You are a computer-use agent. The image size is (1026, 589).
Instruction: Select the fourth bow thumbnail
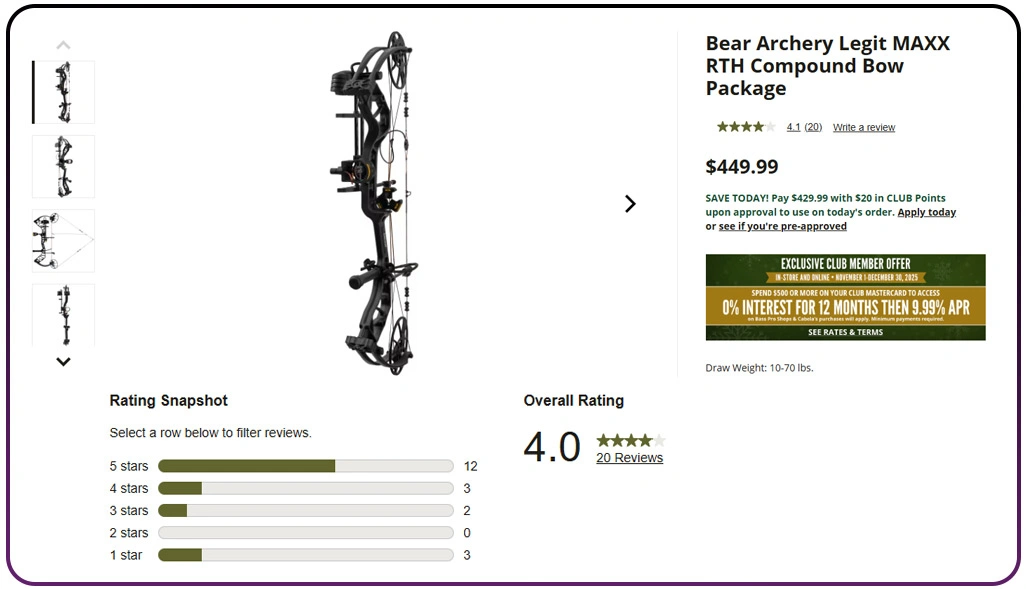coord(64,314)
